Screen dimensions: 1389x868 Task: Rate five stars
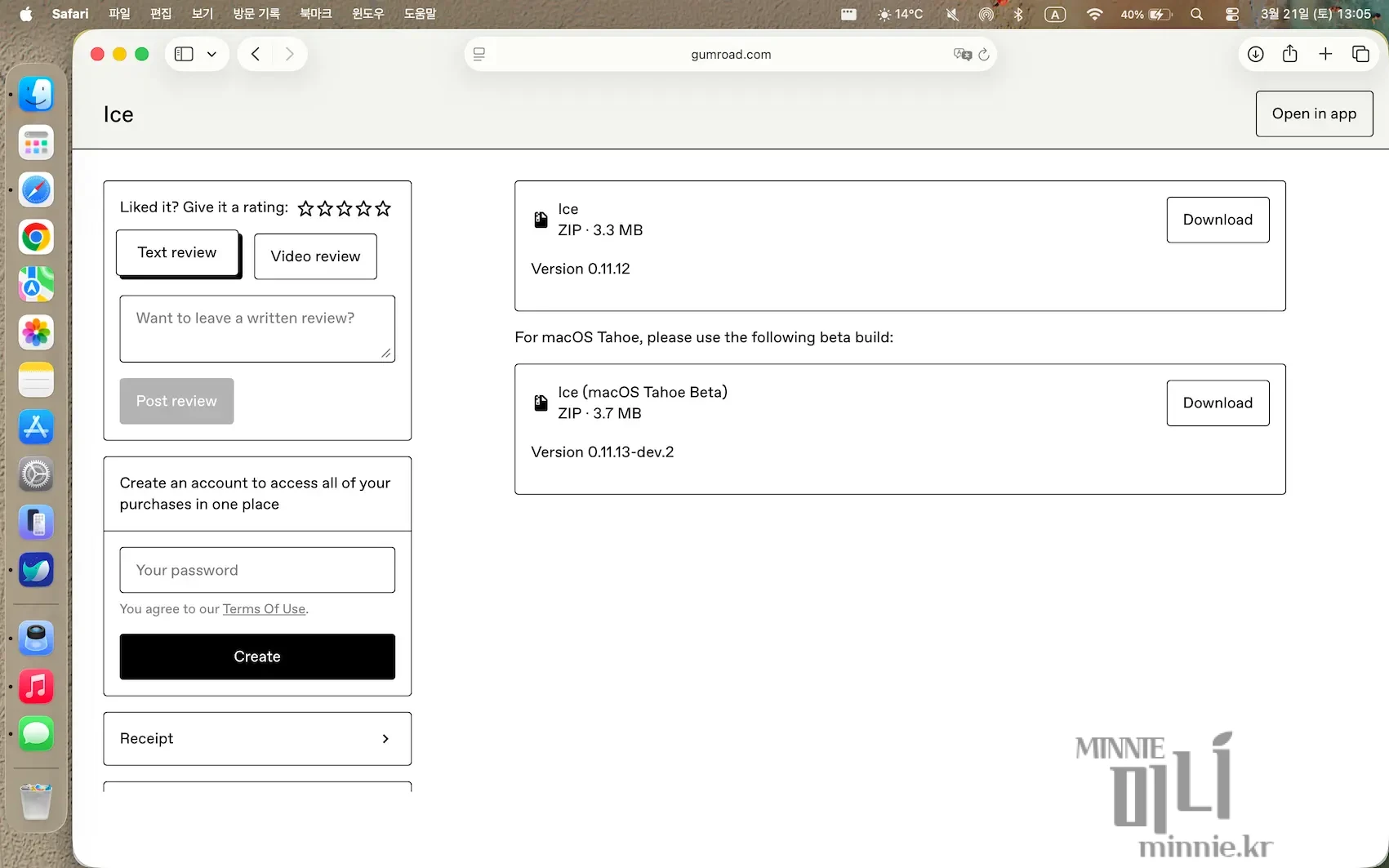[x=383, y=208]
